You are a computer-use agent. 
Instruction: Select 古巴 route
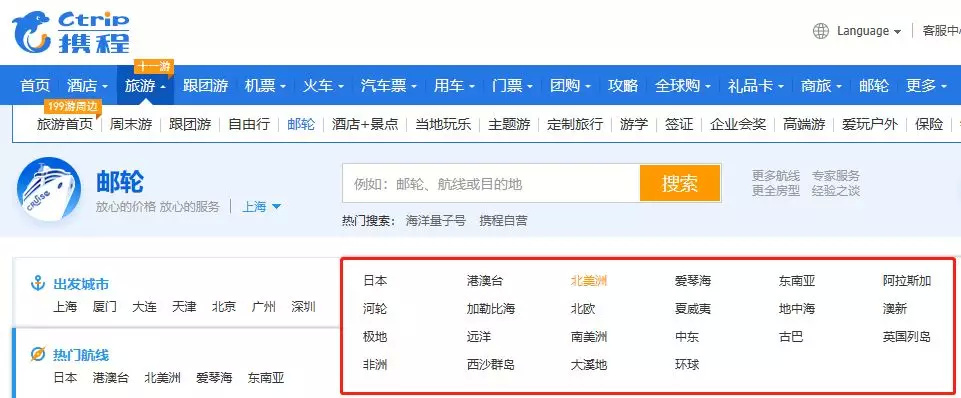pyautogui.click(x=791, y=337)
